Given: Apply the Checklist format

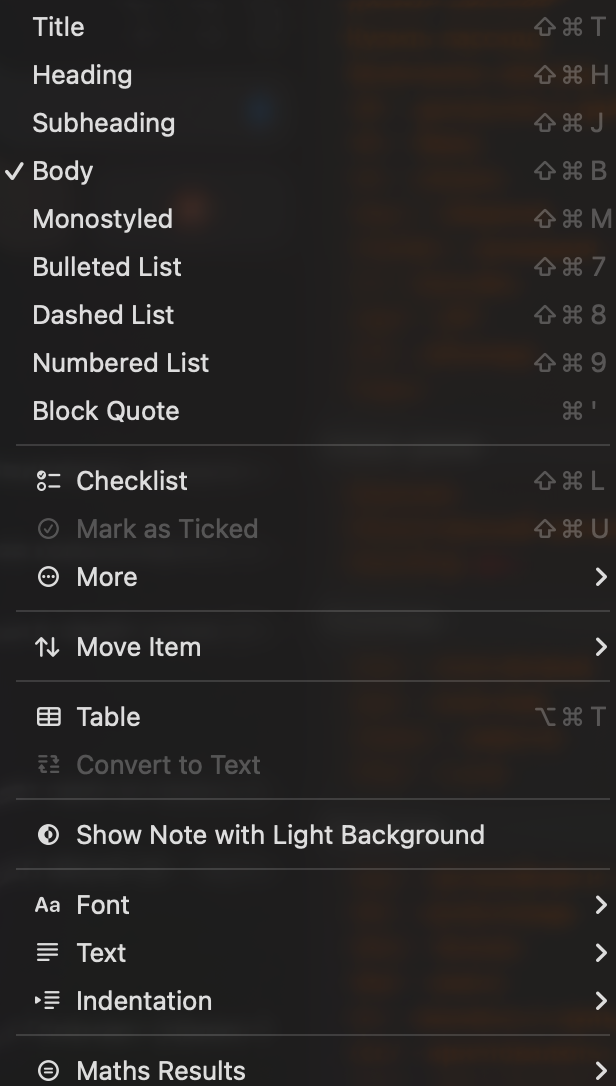Looking at the screenshot, I should pos(132,481).
